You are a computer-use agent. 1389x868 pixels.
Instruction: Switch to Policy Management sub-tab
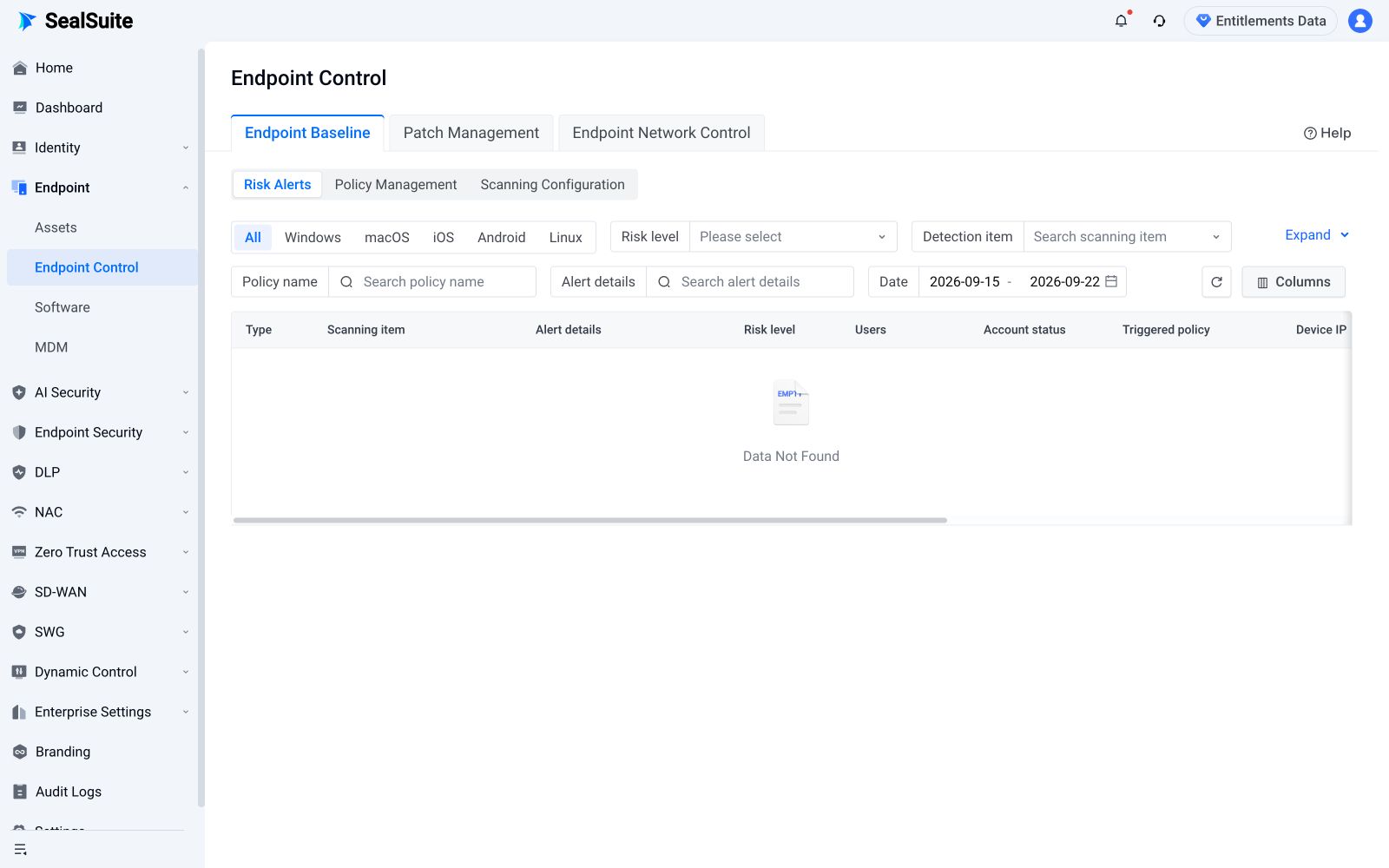point(396,185)
